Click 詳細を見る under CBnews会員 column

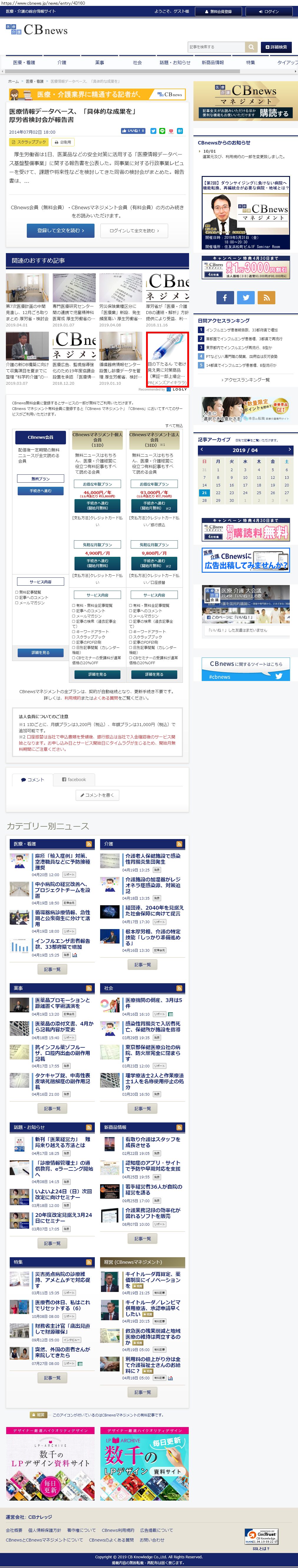coord(40,652)
